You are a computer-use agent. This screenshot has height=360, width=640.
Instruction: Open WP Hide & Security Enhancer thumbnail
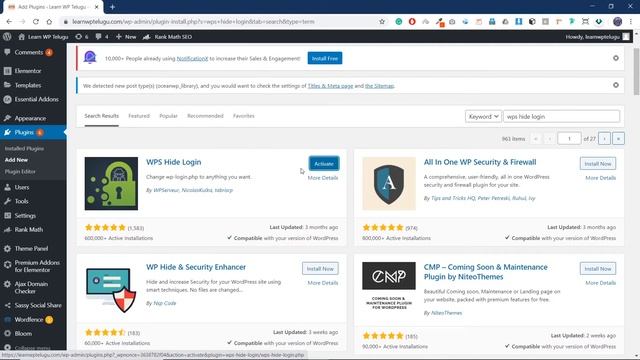[111, 289]
